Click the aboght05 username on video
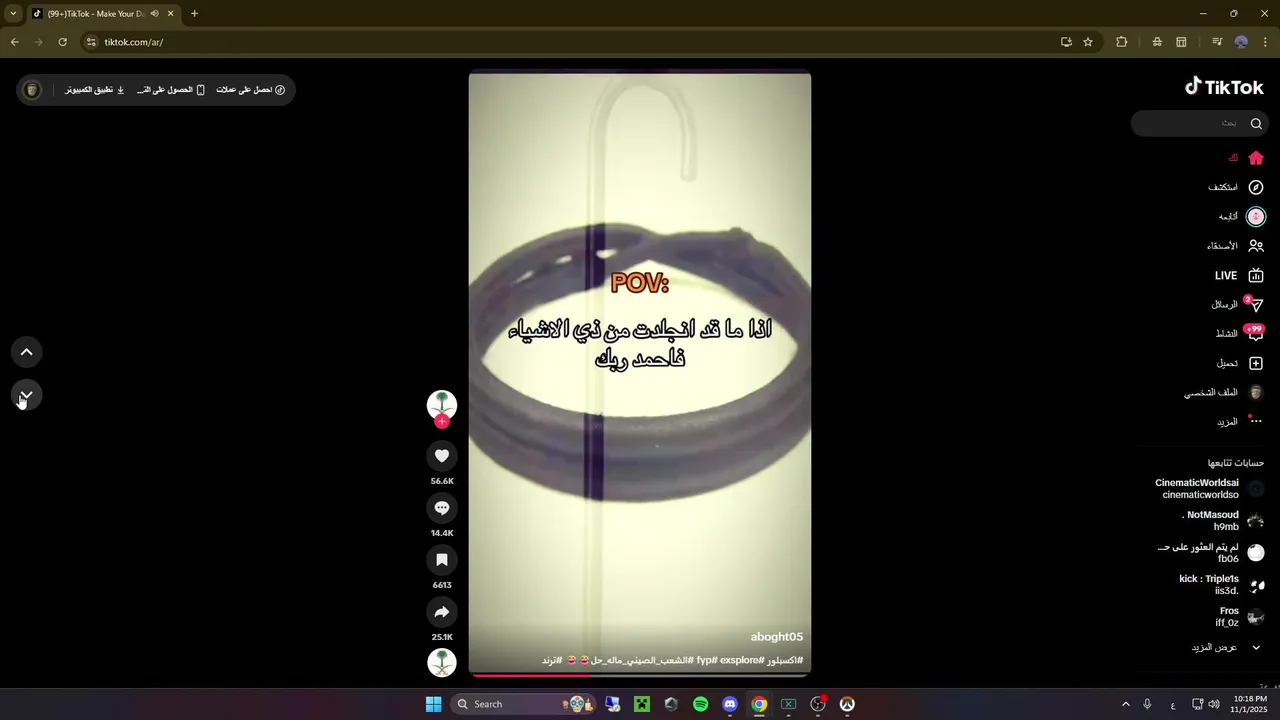 (777, 637)
